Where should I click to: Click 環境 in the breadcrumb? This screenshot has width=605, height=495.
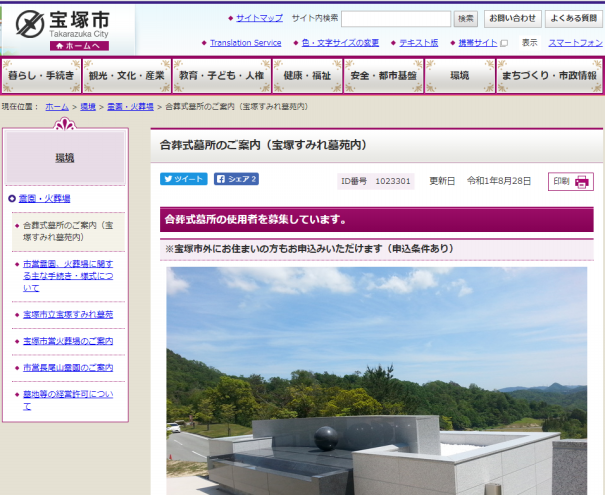click(88, 107)
